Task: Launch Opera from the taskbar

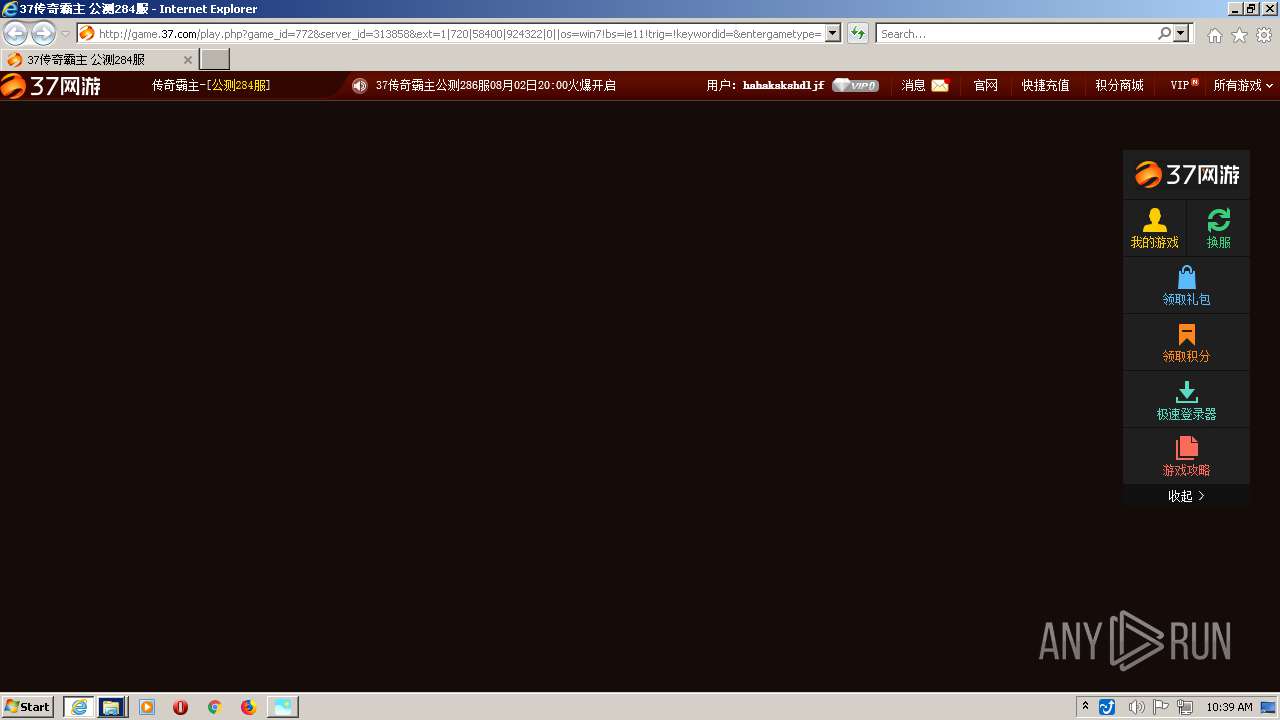Action: pos(180,707)
